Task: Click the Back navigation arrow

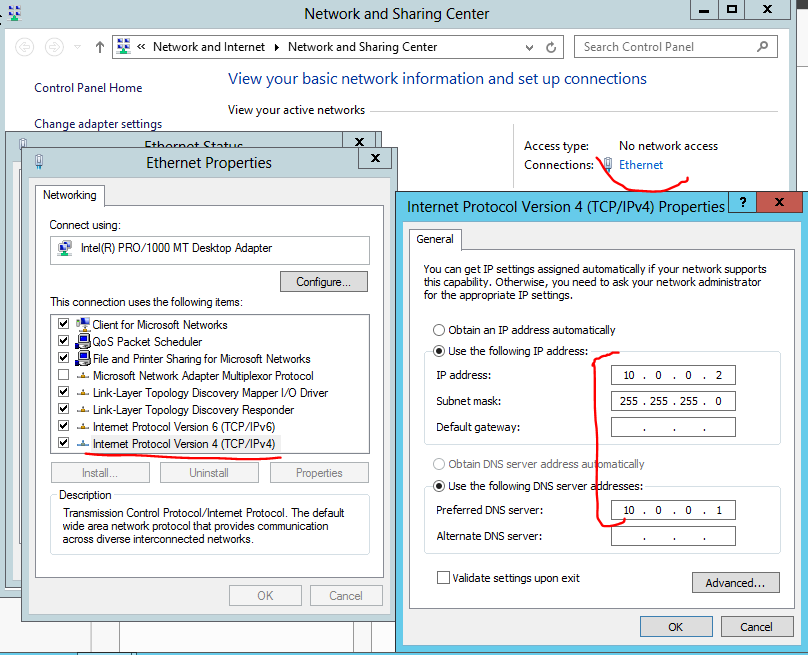Action: (24, 47)
